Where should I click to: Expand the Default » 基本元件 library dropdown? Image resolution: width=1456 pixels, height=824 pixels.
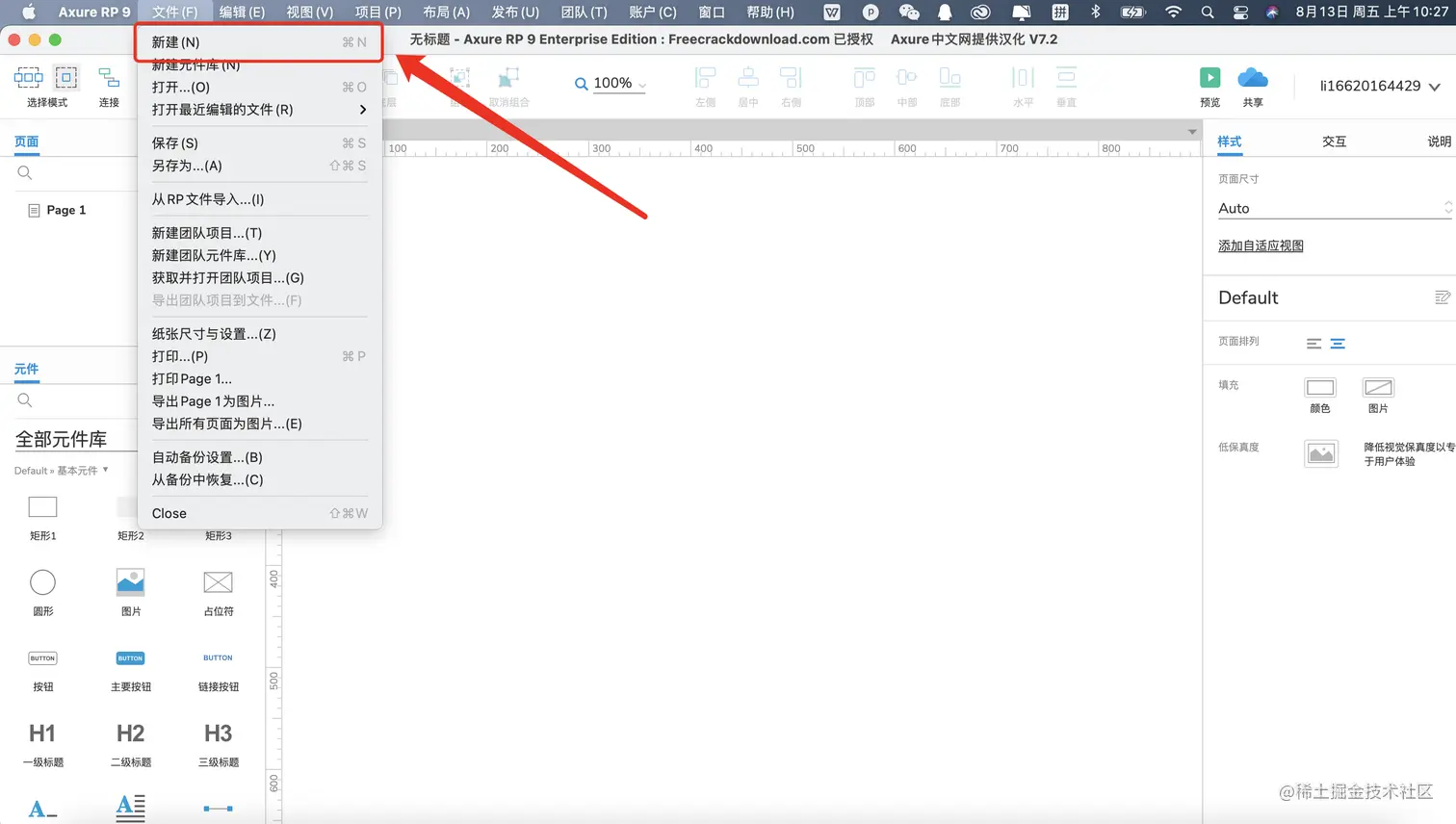pyautogui.click(x=62, y=471)
